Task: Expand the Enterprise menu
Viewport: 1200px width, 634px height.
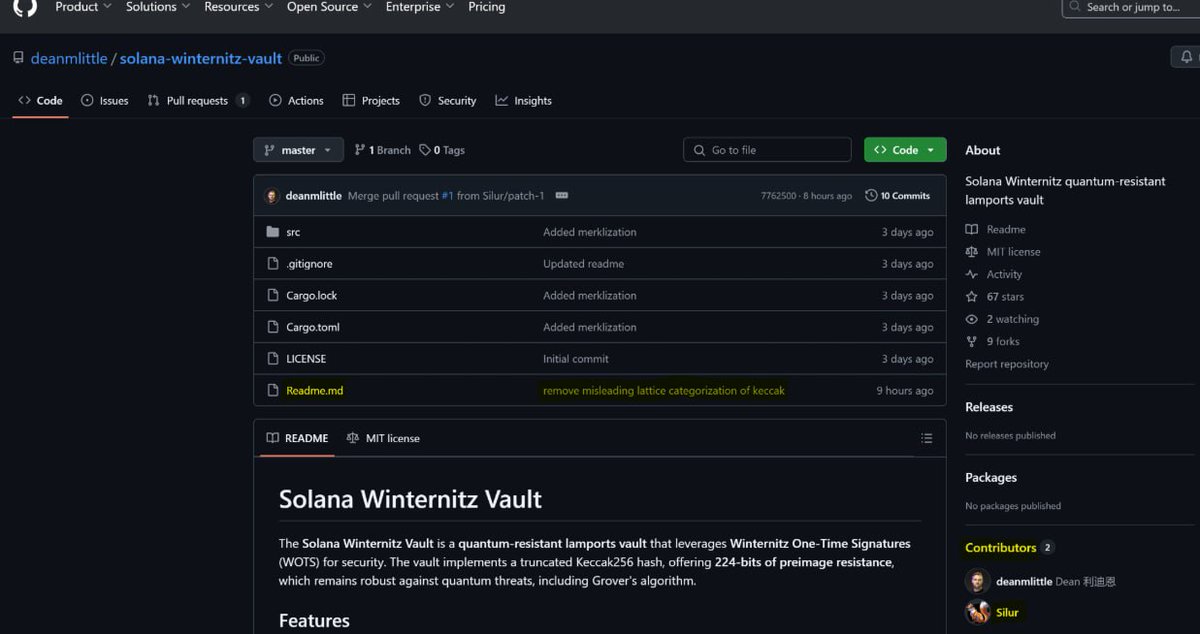Action: click(x=420, y=7)
